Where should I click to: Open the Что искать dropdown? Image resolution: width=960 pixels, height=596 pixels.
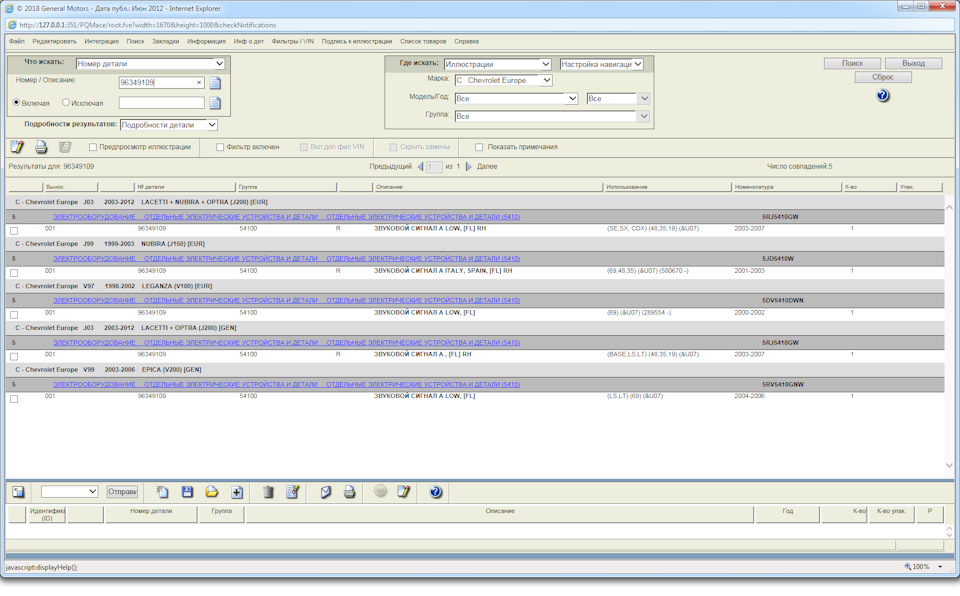click(x=151, y=64)
